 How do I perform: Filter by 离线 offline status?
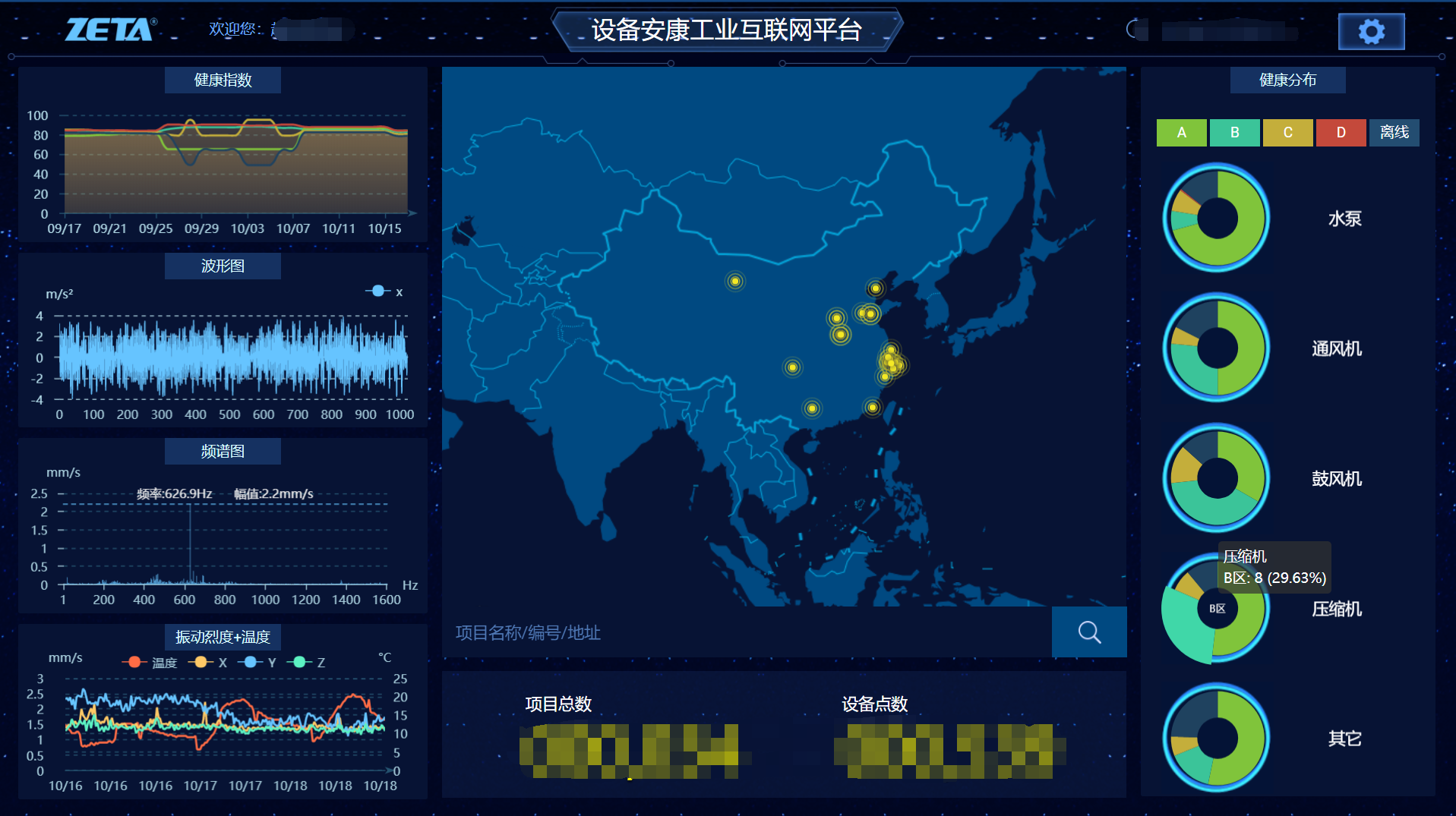click(1394, 133)
